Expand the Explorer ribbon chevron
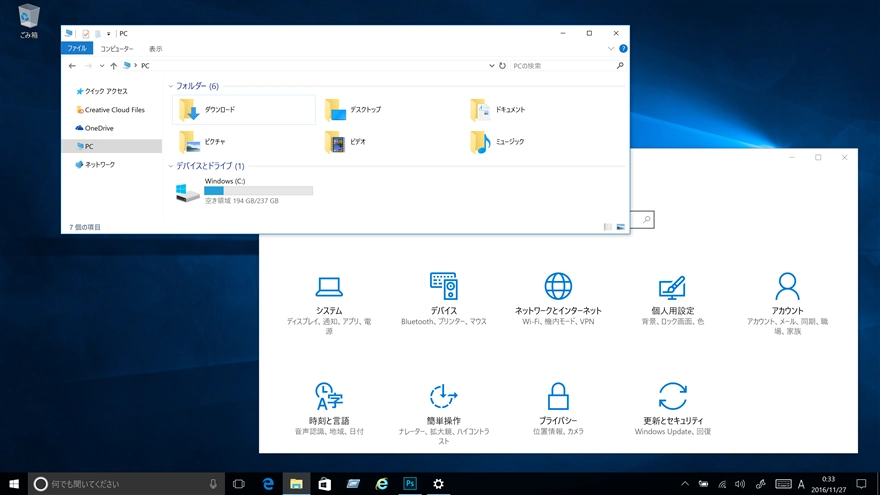Screen dimensions: 880x495 [611, 48]
